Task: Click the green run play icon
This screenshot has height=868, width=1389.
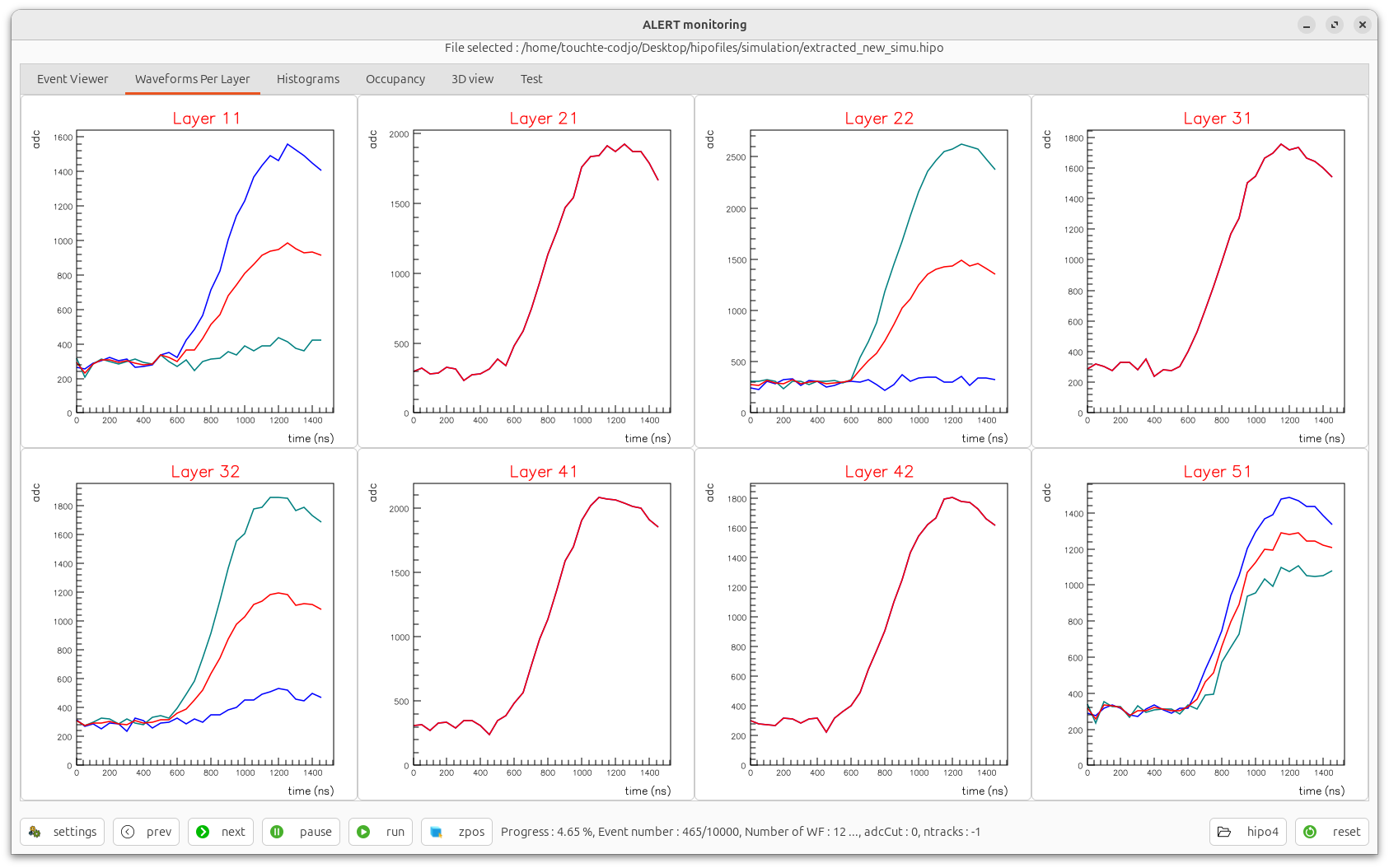Action: point(363,832)
